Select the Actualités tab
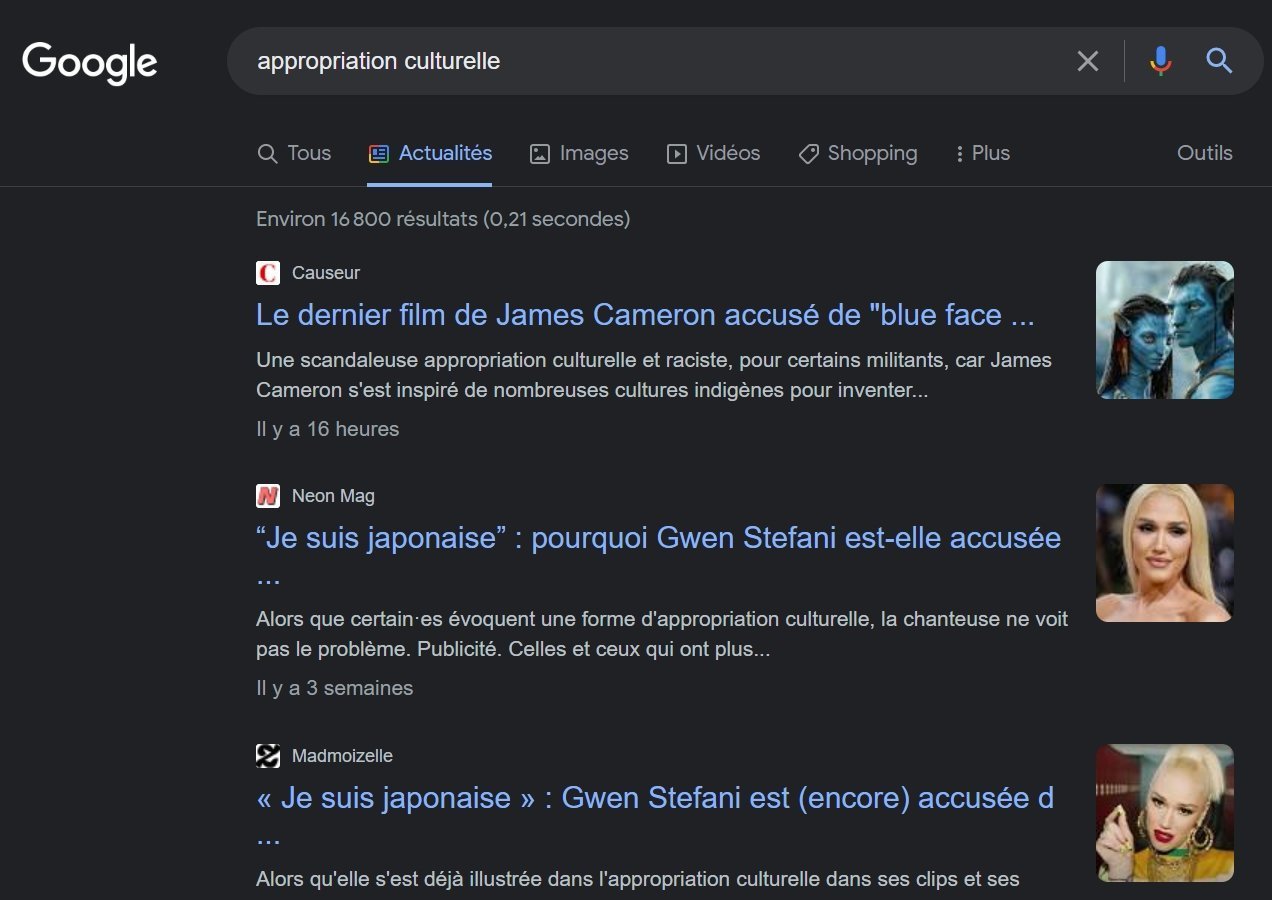 click(430, 153)
